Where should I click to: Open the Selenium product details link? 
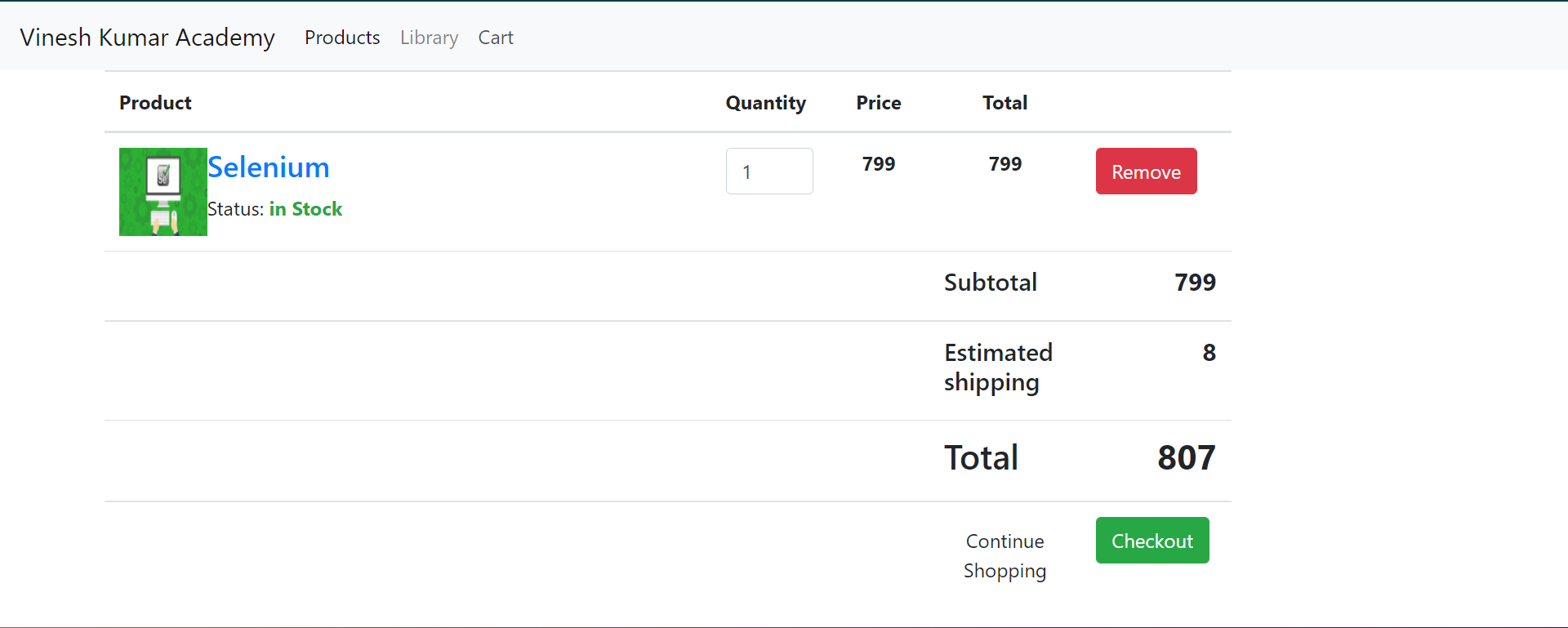(269, 167)
